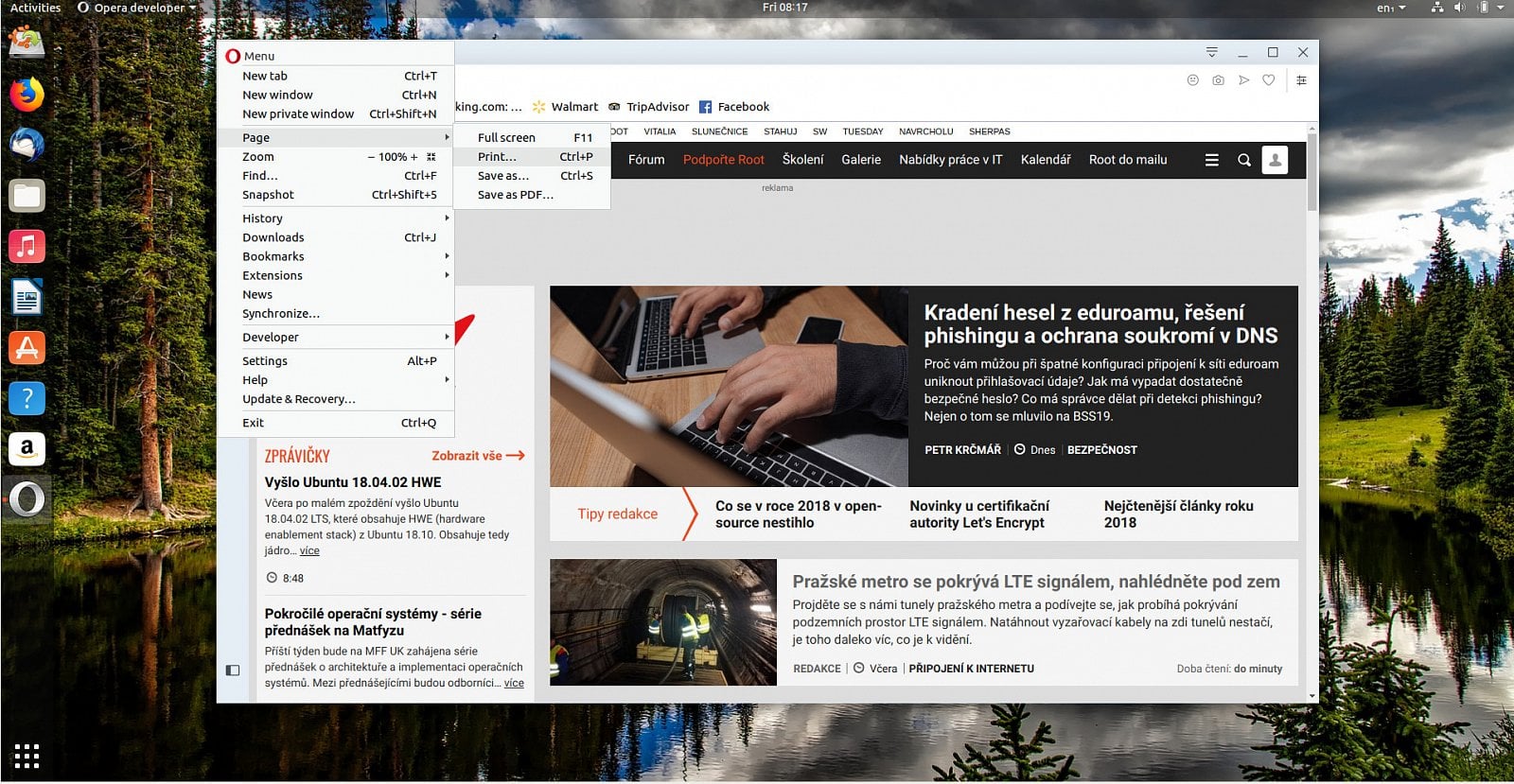
Task: Increase zoom with the plus button
Action: [x=414, y=157]
